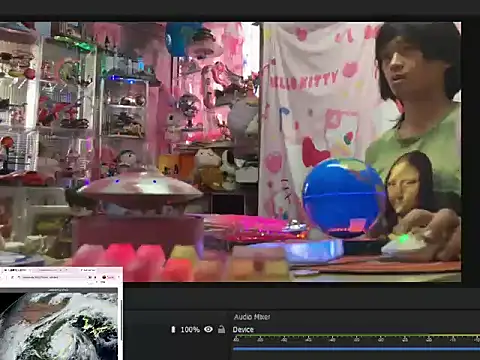The height and width of the screenshot is (360, 480).
Task: Click the Device audio source label
Action: 243,330
